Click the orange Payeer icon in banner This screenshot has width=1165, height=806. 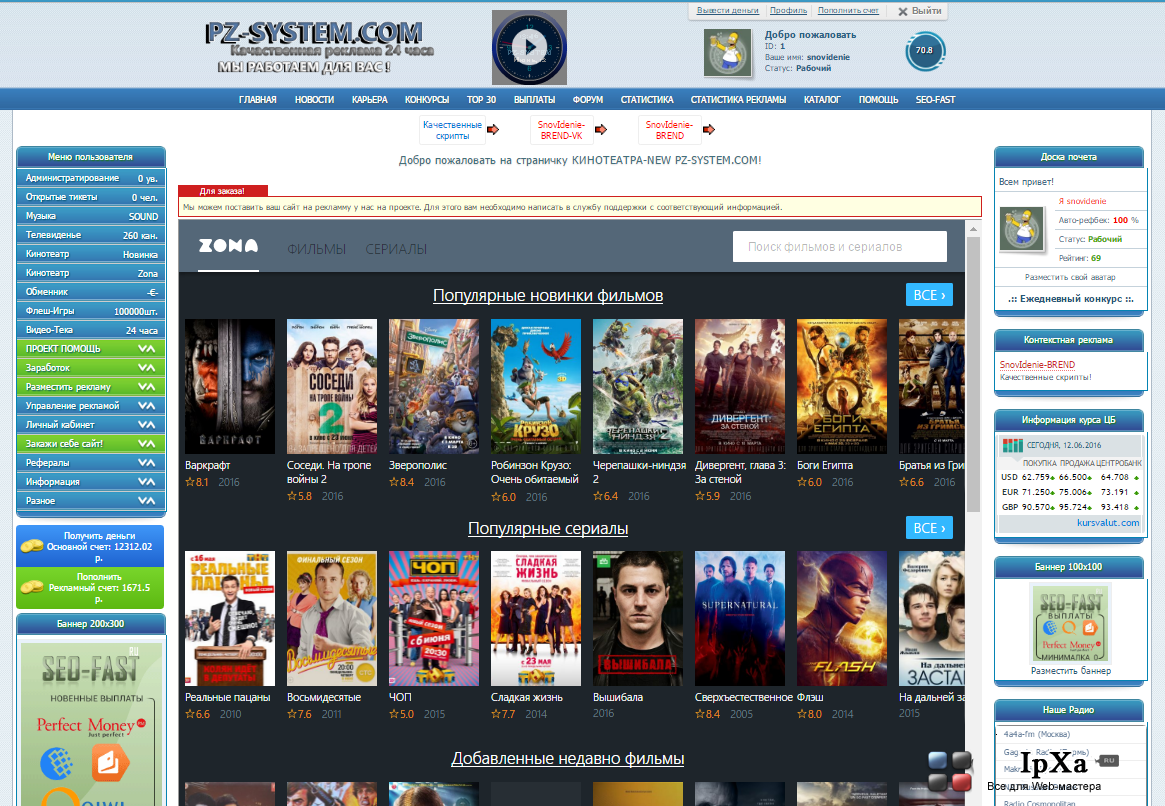tap(110, 763)
